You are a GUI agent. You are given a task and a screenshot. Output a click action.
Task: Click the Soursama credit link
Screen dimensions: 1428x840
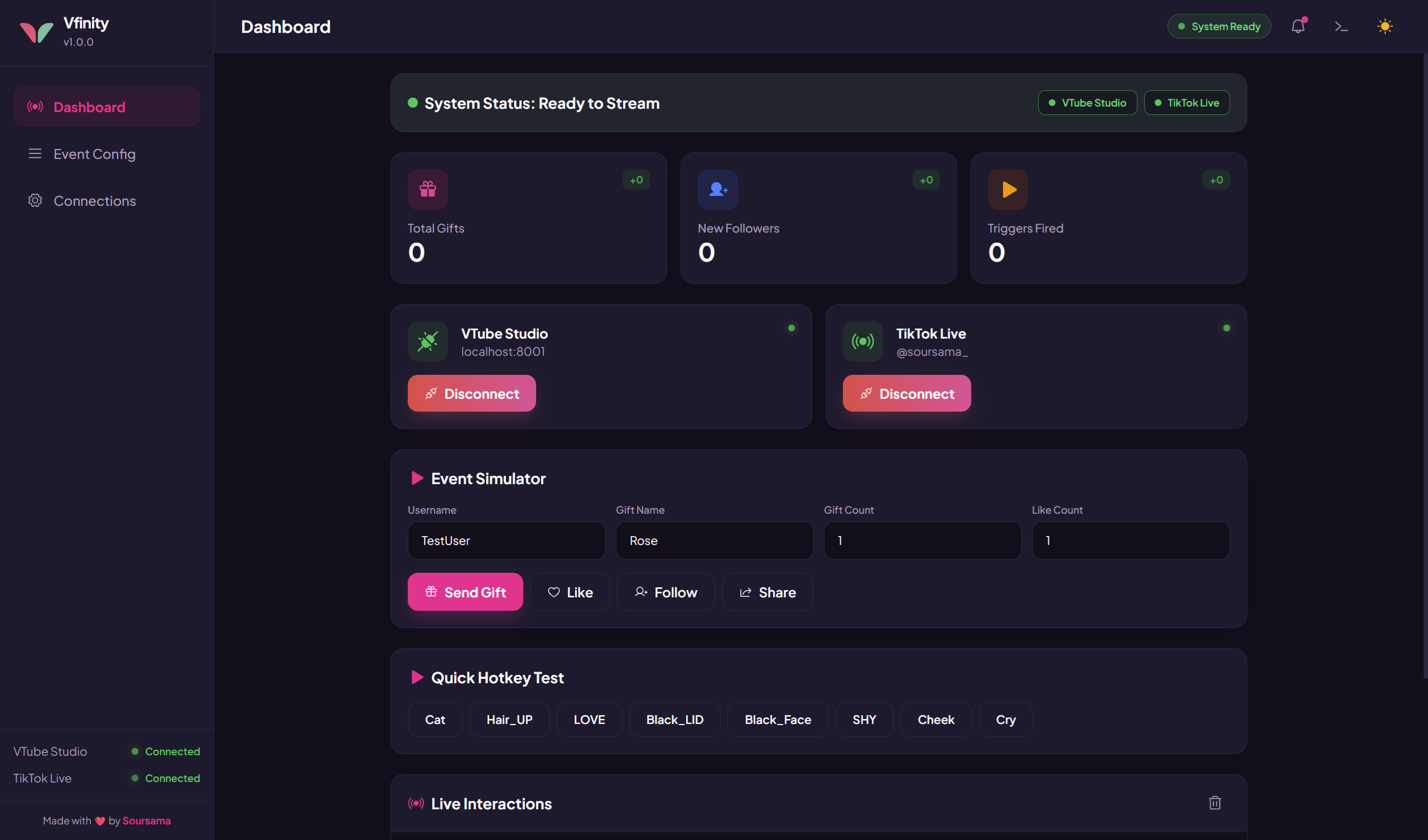coord(146,820)
